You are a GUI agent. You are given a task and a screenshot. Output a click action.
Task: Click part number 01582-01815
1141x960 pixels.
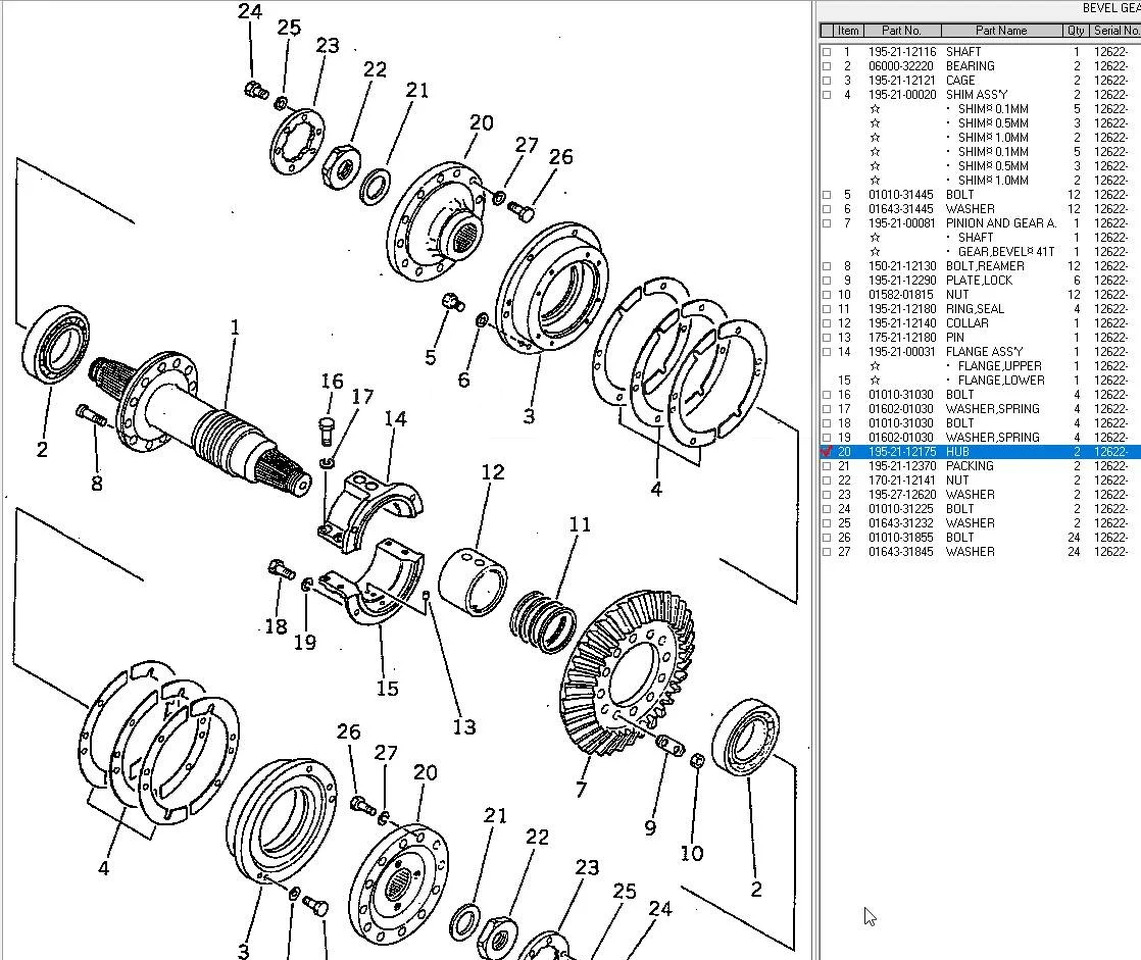coord(901,295)
